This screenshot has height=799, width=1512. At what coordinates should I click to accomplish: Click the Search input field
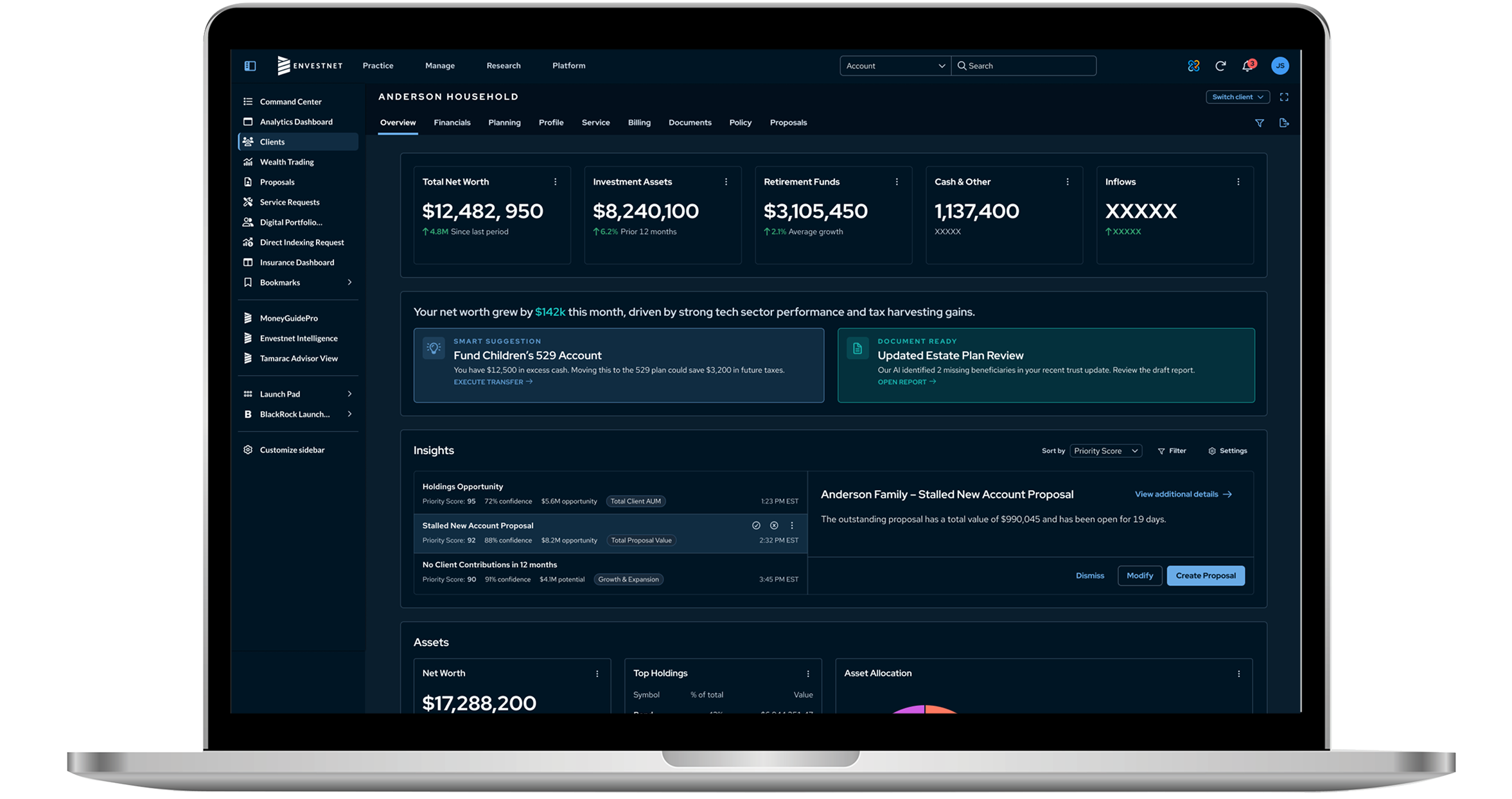pos(1024,66)
